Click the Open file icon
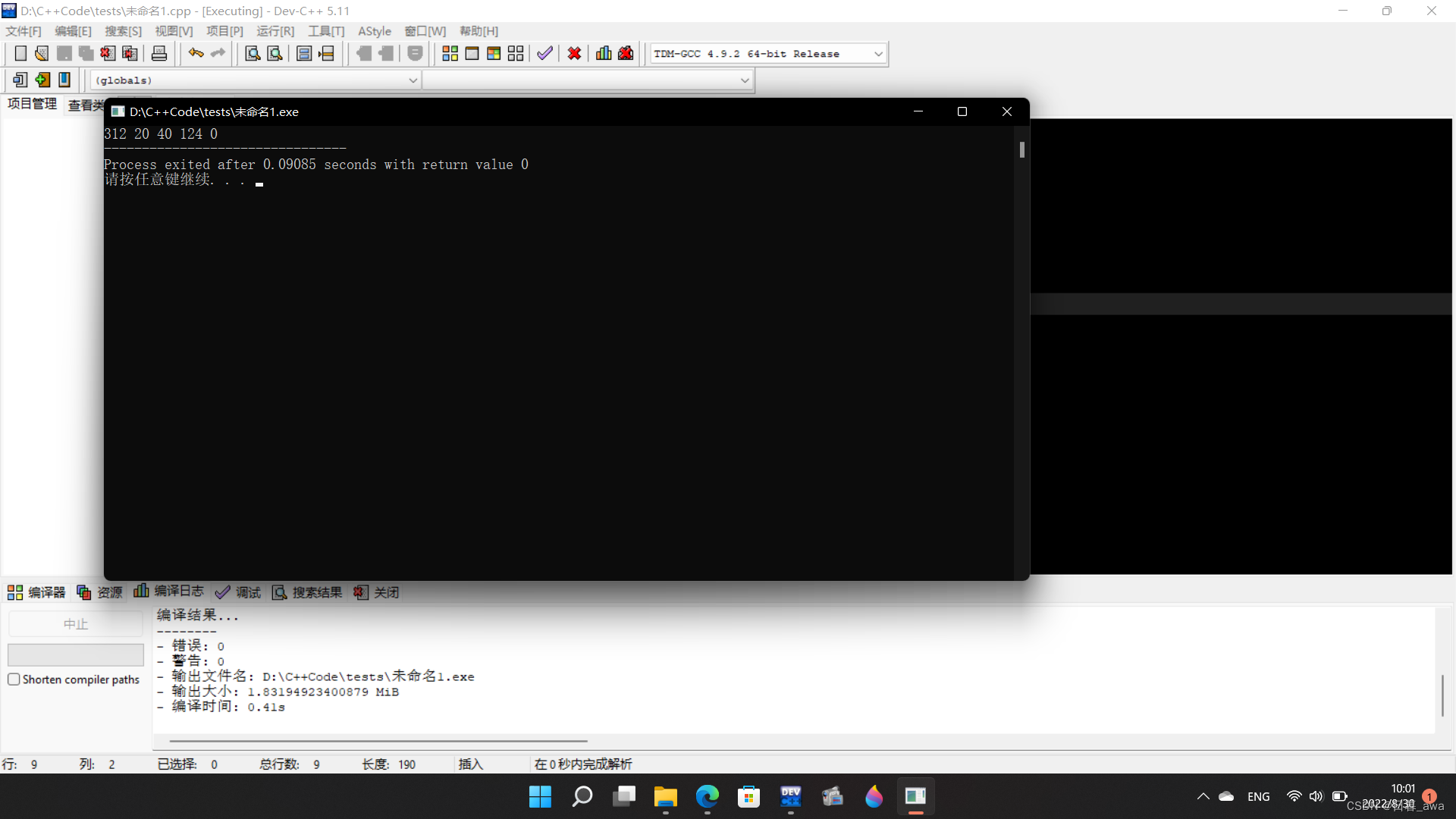 coord(42,53)
